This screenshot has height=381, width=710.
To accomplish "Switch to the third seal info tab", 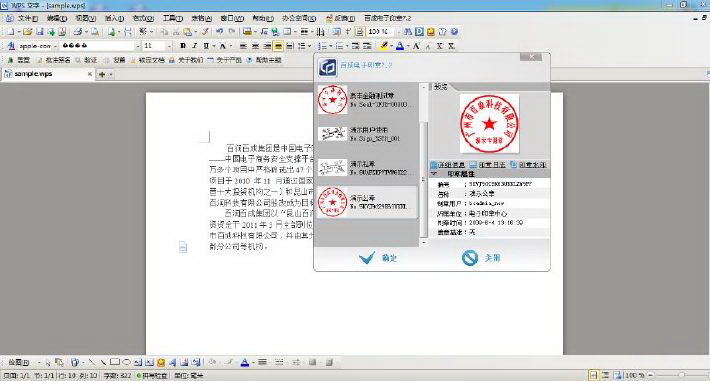I will (x=528, y=165).
